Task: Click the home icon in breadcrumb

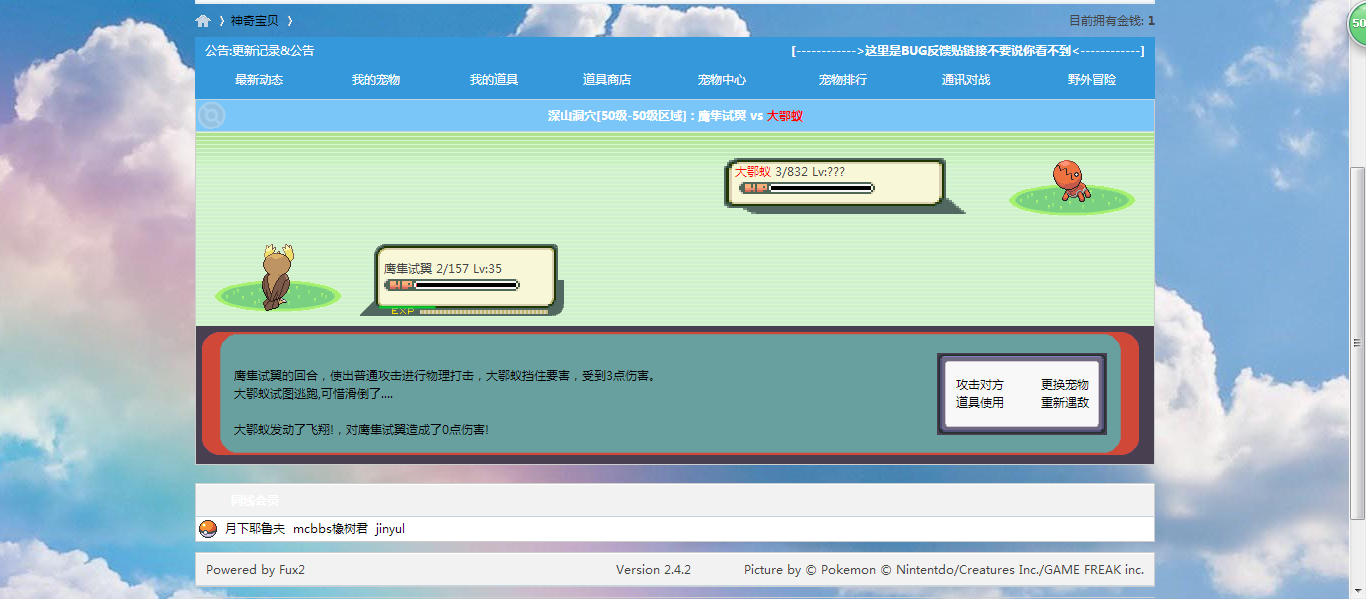Action: (x=203, y=21)
